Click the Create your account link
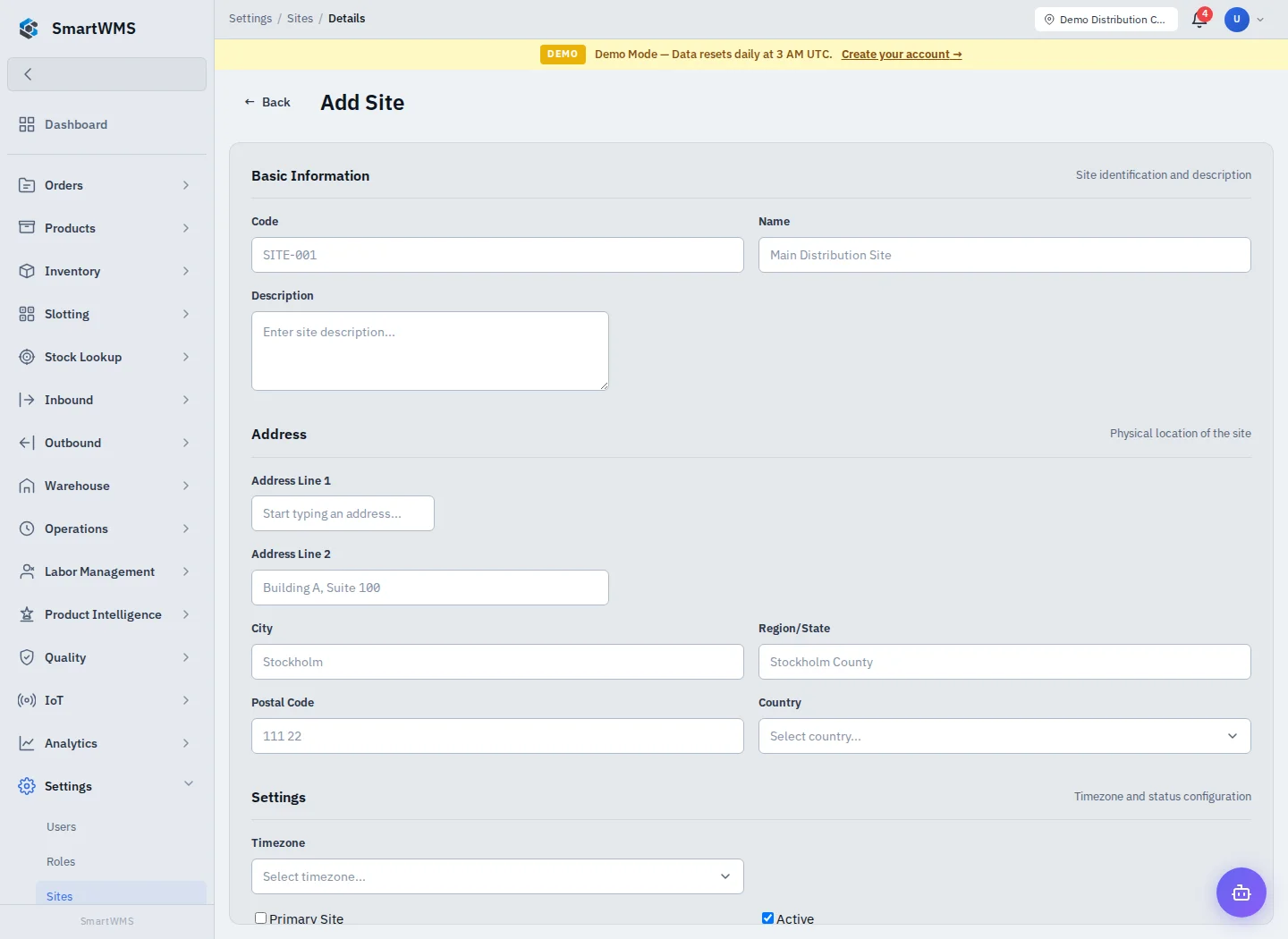The width and height of the screenshot is (1288, 939). [902, 55]
